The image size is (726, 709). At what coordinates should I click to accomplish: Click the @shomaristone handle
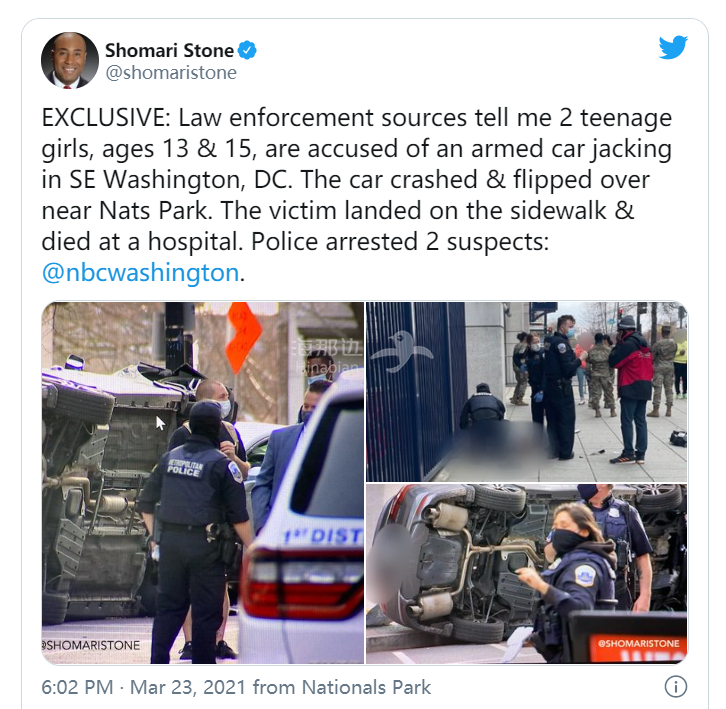(x=171, y=73)
